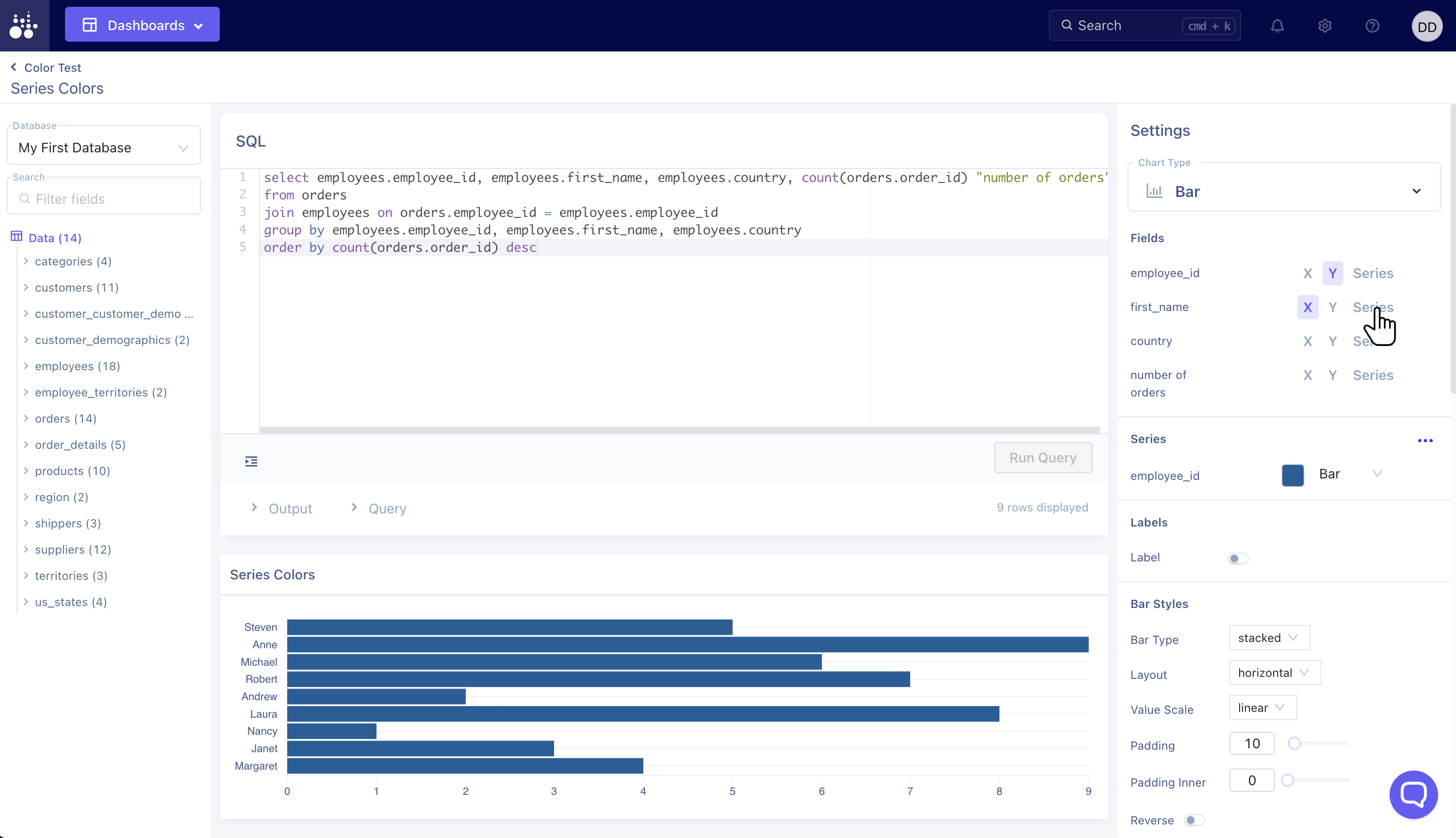Open the Chart Type Bar dropdown
This screenshot has width=1456, height=838.
click(1283, 191)
